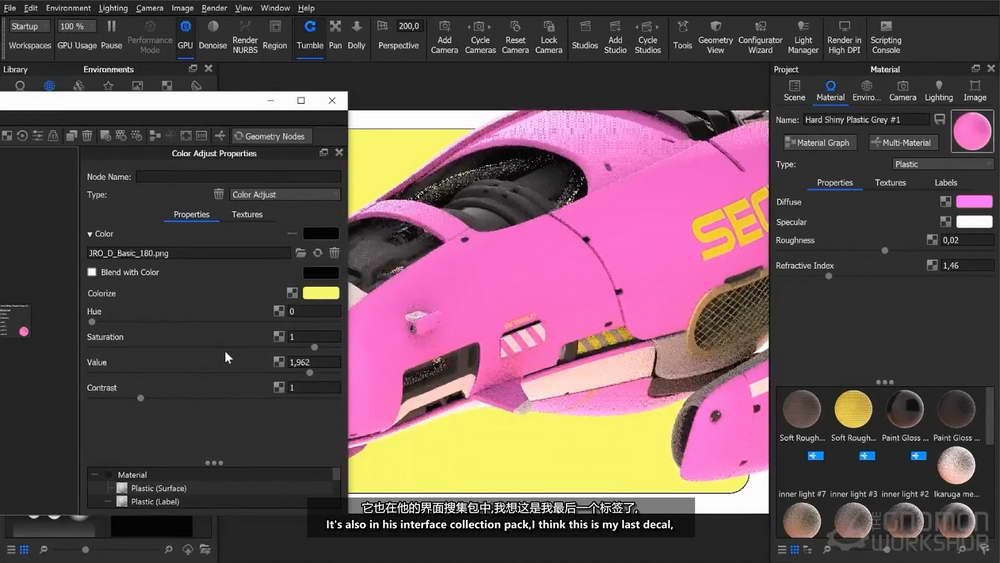The image size is (1000, 563).
Task: Load texture file via folder icon
Action: [300, 253]
